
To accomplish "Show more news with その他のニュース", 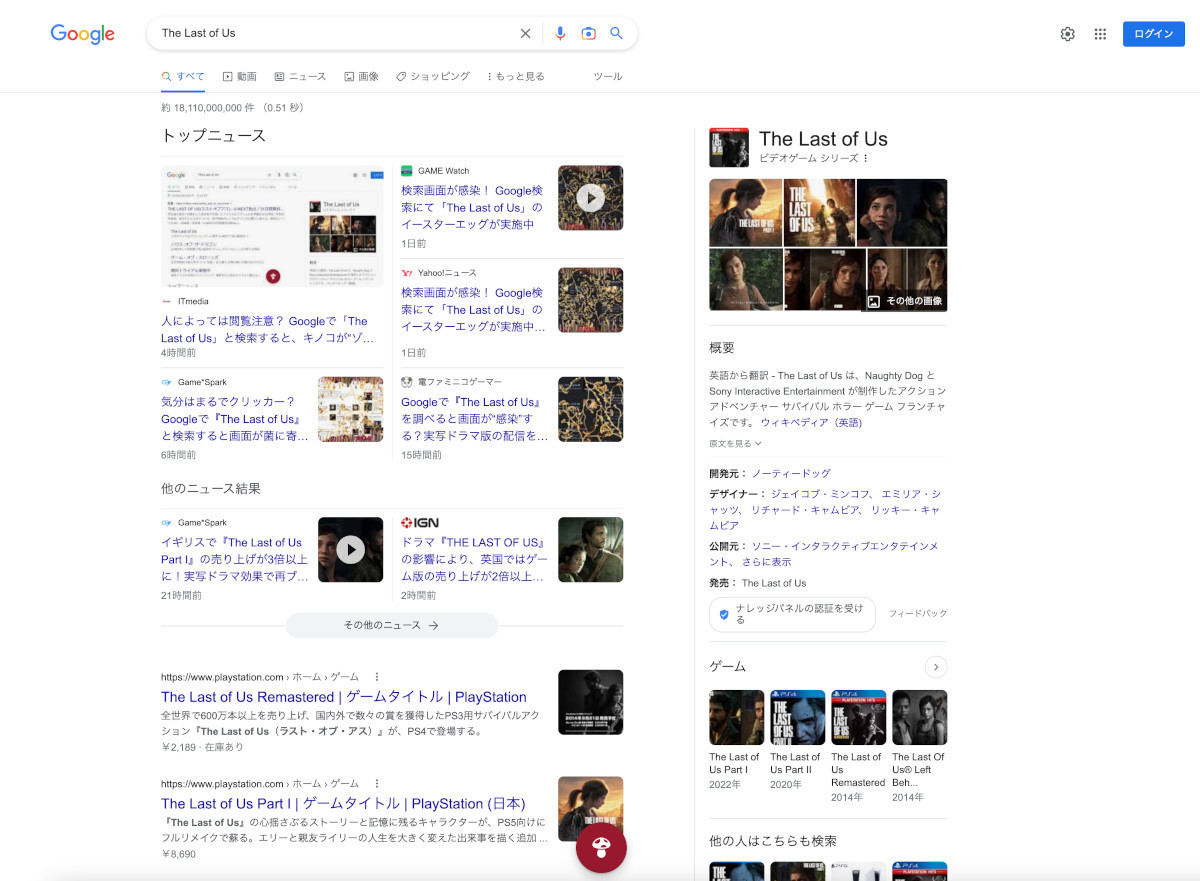I will point(392,625).
